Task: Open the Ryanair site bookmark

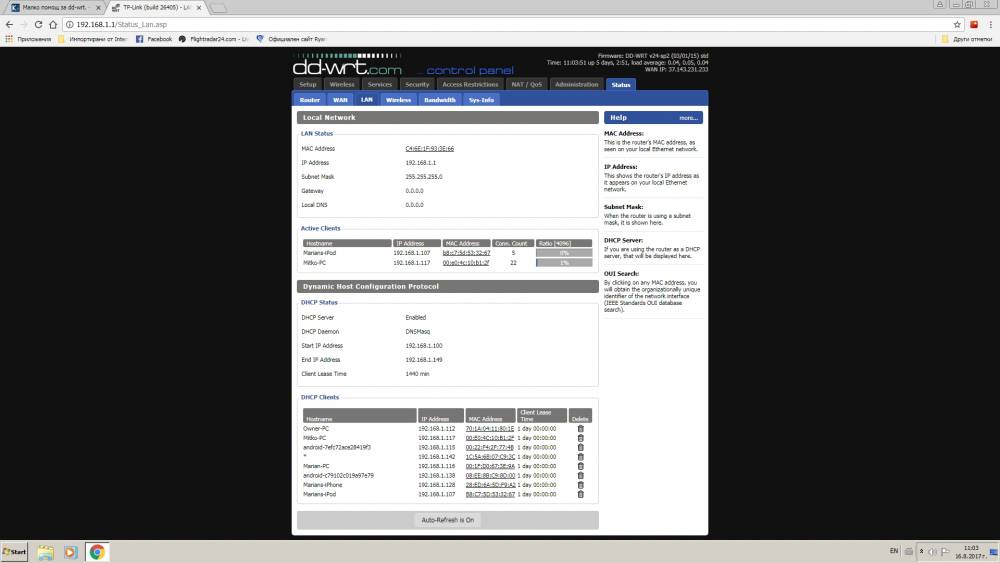Action: point(291,39)
